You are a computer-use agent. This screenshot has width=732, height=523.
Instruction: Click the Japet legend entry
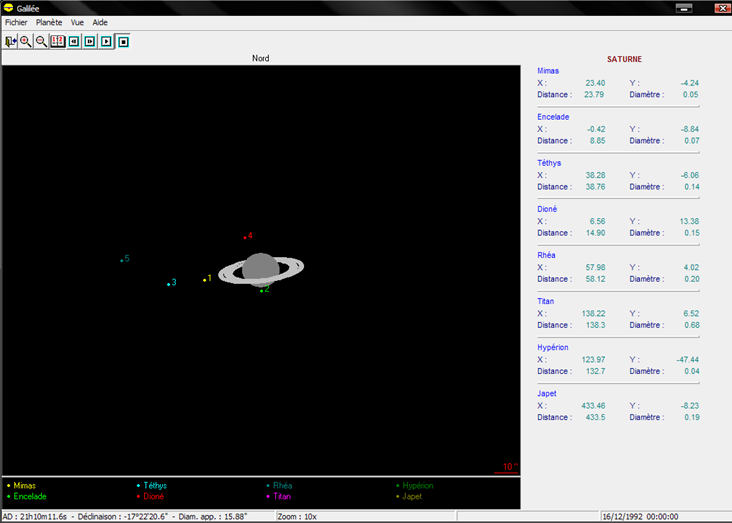(409, 496)
